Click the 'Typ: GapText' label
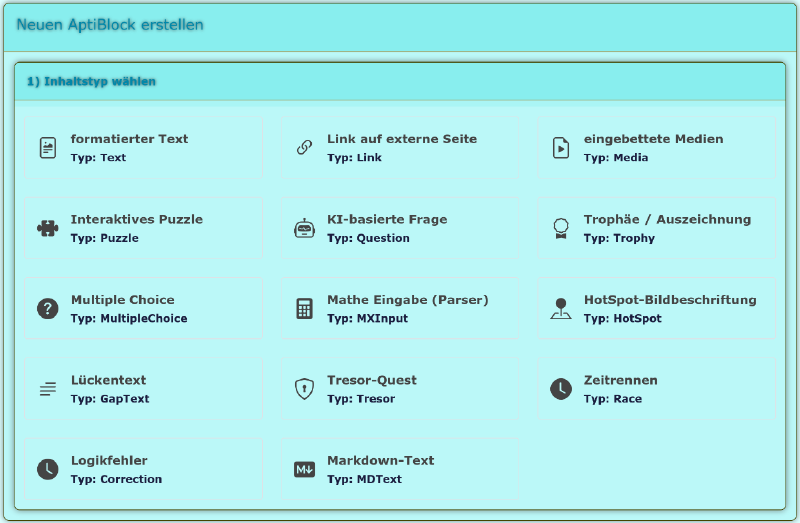This screenshot has height=523, width=800. click(110, 399)
